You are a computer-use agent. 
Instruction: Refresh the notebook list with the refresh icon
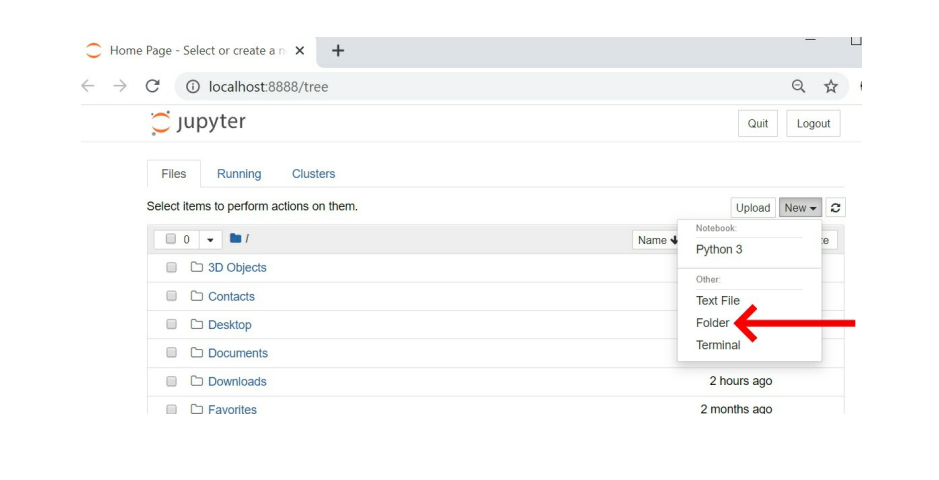(x=835, y=208)
